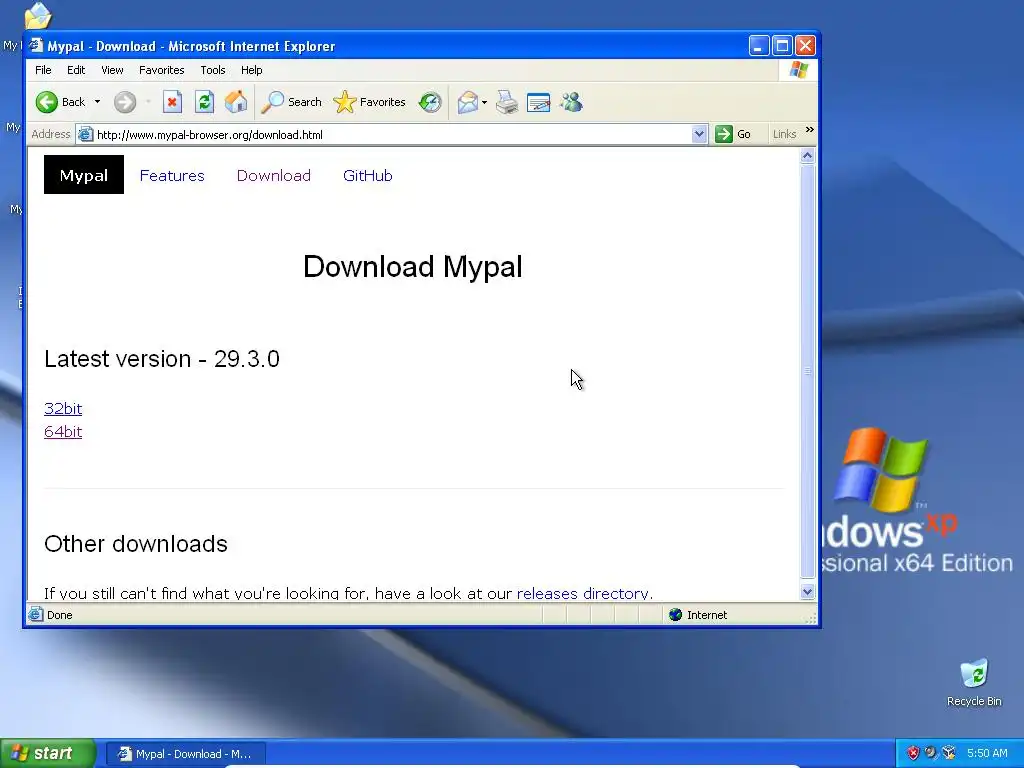This screenshot has height=768, width=1024.
Task: Open the releases directory link
Action: [x=583, y=593]
